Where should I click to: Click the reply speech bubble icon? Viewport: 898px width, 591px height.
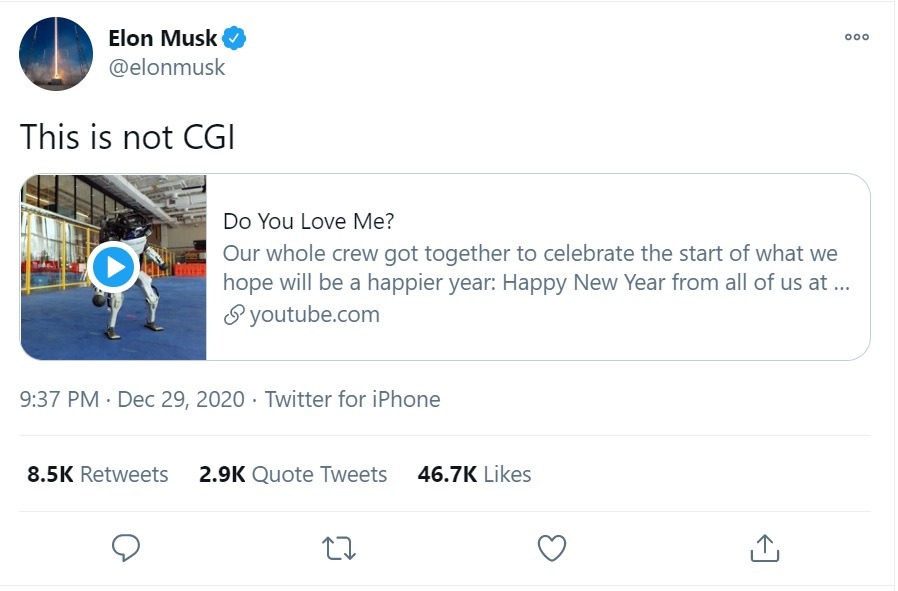(125, 548)
